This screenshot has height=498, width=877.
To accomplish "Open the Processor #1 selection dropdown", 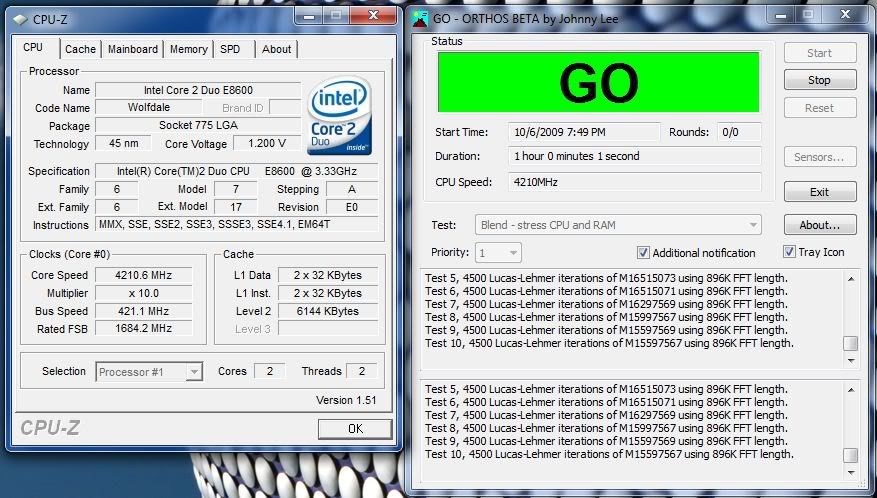I will click(149, 372).
